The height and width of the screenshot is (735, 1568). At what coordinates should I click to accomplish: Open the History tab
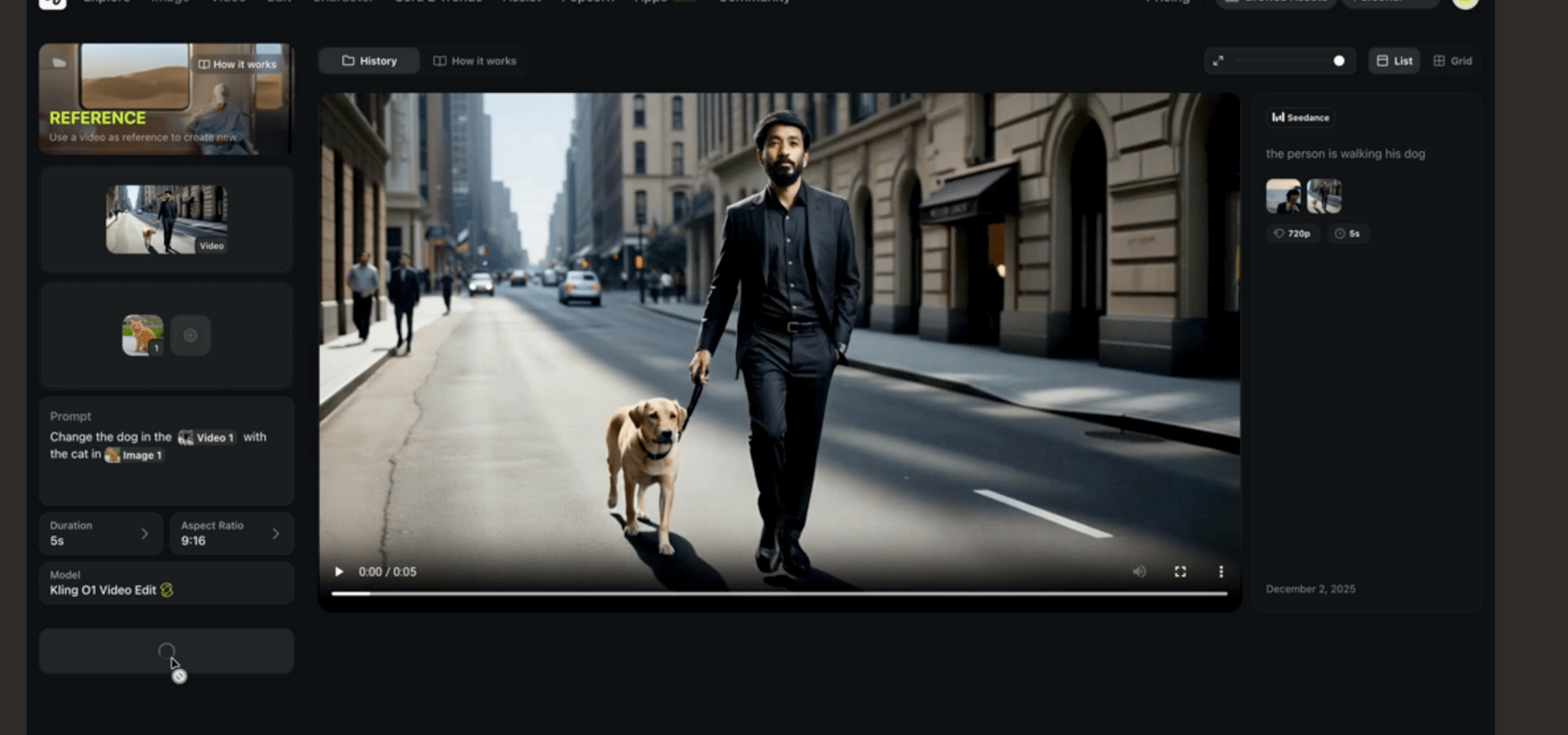(369, 61)
